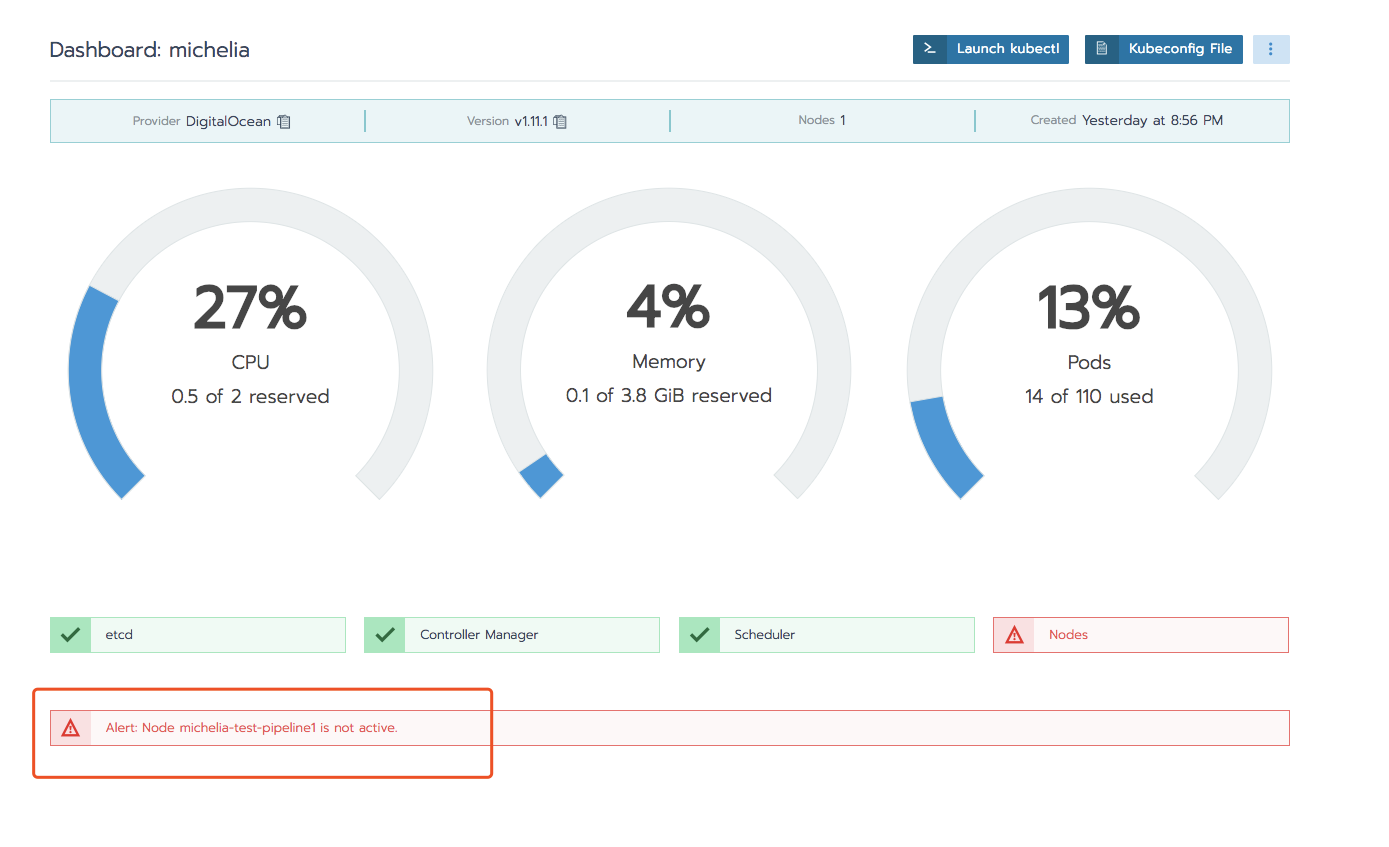Select the Nodes status tile
Viewport: 1389px width, 847px height.
point(1140,634)
